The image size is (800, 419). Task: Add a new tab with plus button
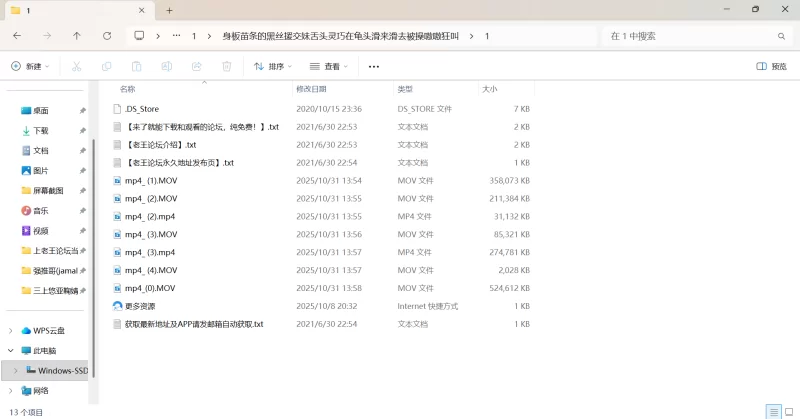pyautogui.click(x=169, y=10)
